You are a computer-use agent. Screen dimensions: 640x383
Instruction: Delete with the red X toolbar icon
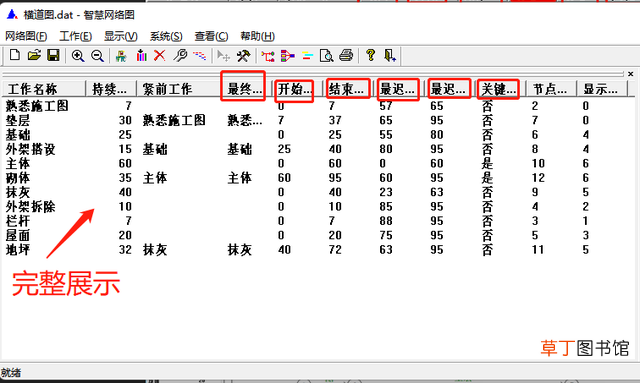click(x=160, y=56)
